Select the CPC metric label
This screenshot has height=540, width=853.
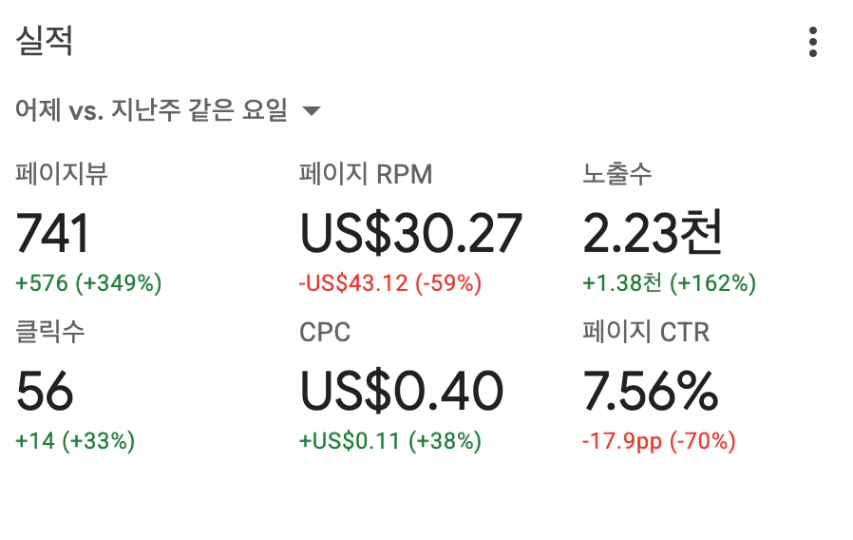[325, 332]
